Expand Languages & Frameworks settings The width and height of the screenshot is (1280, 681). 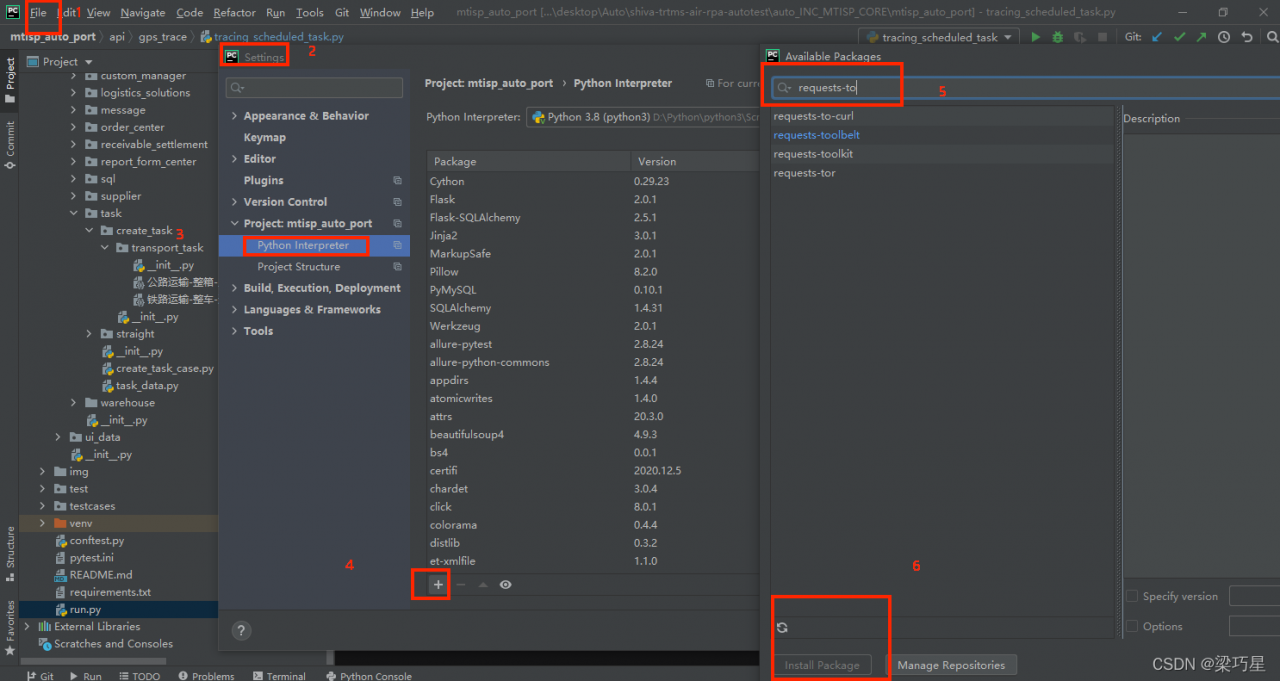click(234, 310)
